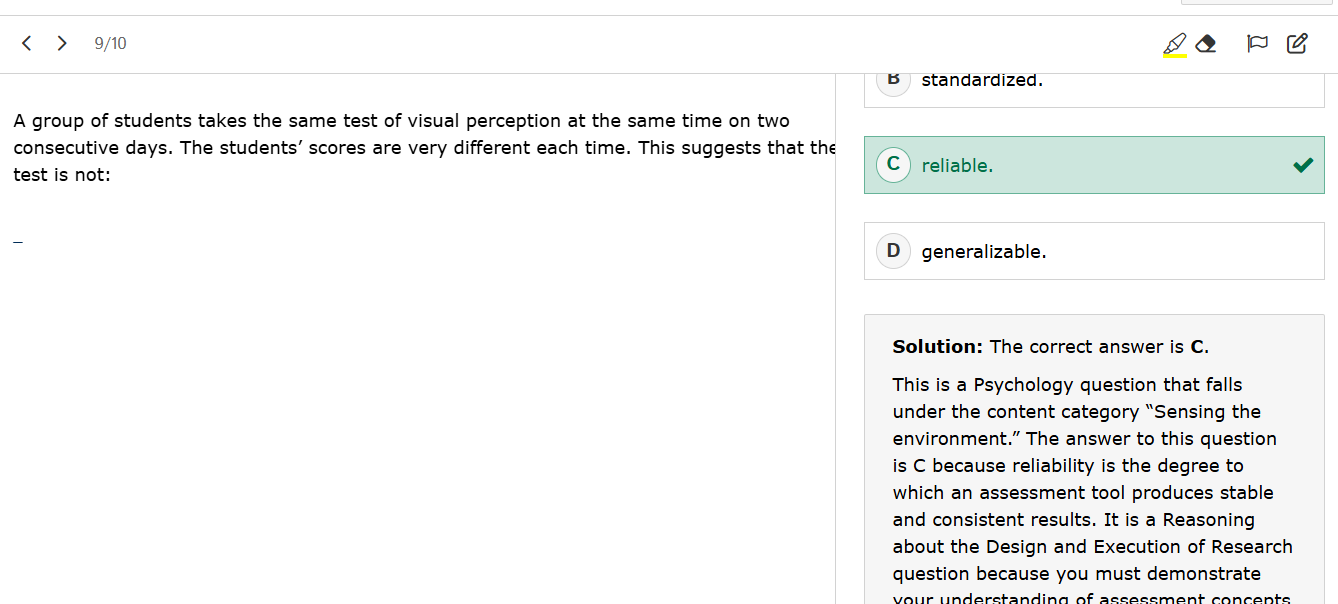Select the highlighter tool

[1175, 43]
